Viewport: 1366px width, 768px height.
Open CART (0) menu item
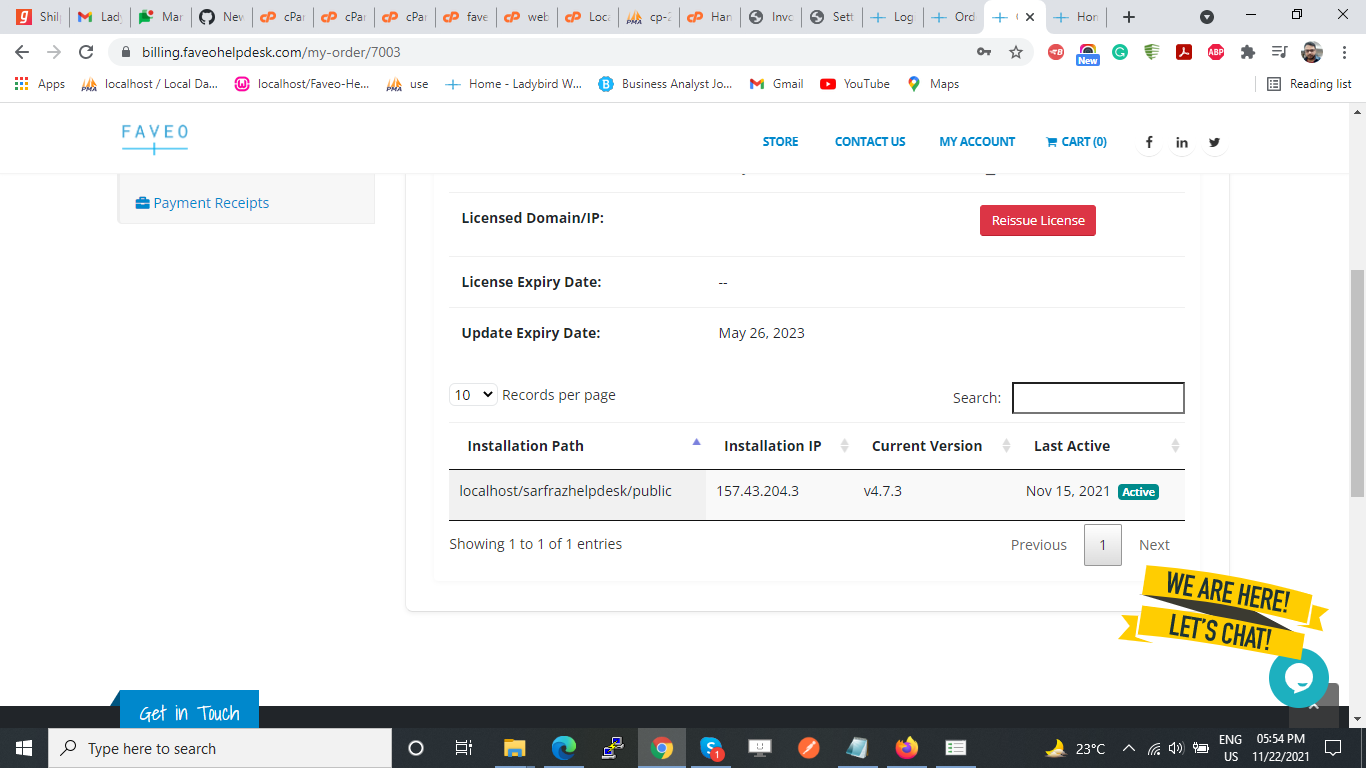[1076, 142]
